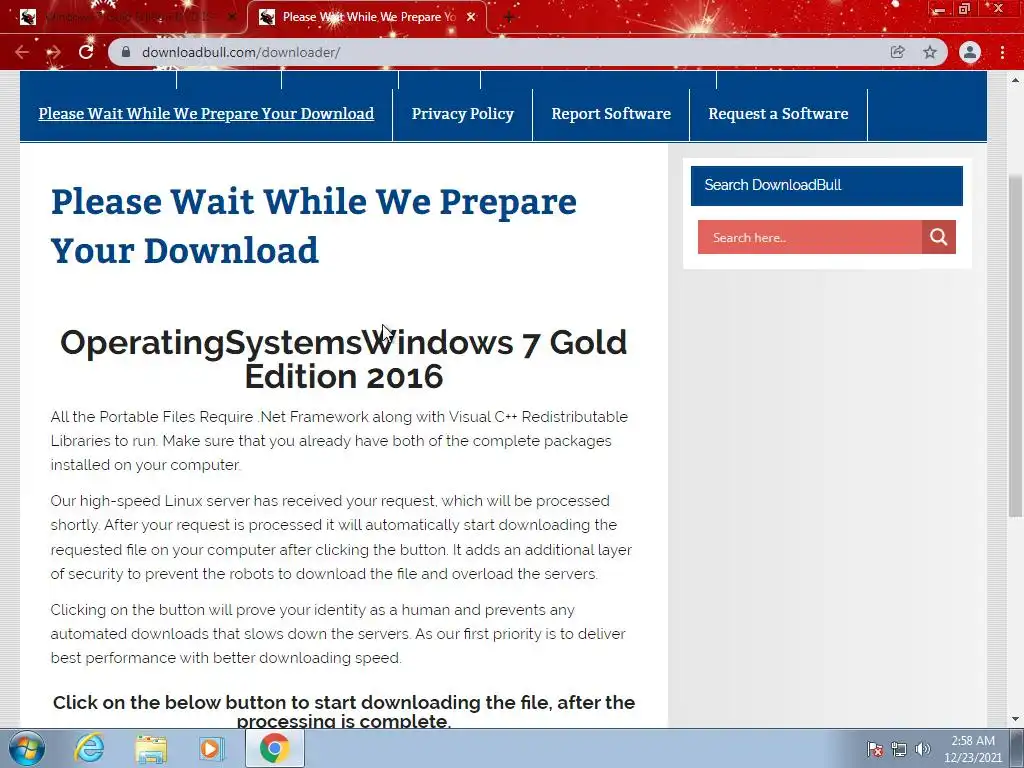
Task: Open the Windows Start button
Action: click(x=27, y=748)
